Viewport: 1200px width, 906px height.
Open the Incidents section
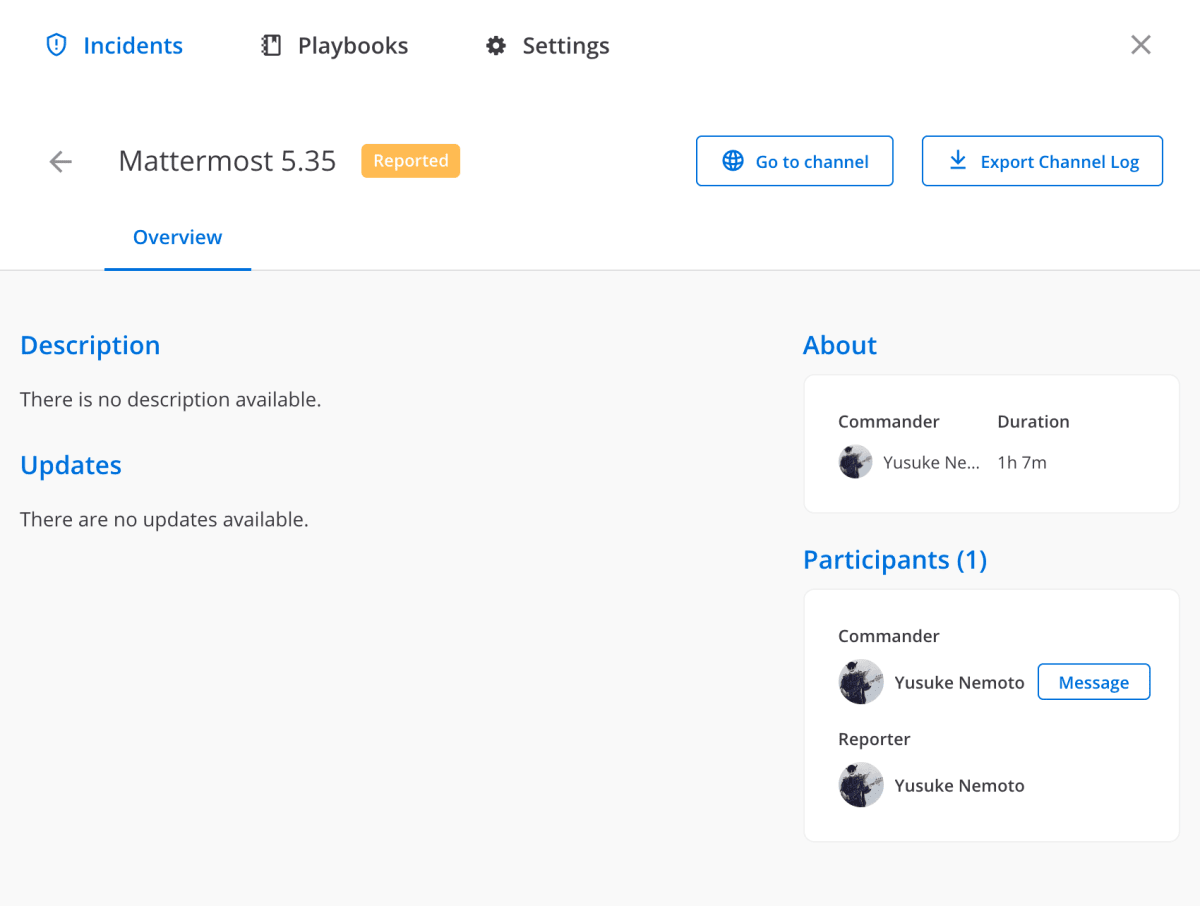coord(114,45)
